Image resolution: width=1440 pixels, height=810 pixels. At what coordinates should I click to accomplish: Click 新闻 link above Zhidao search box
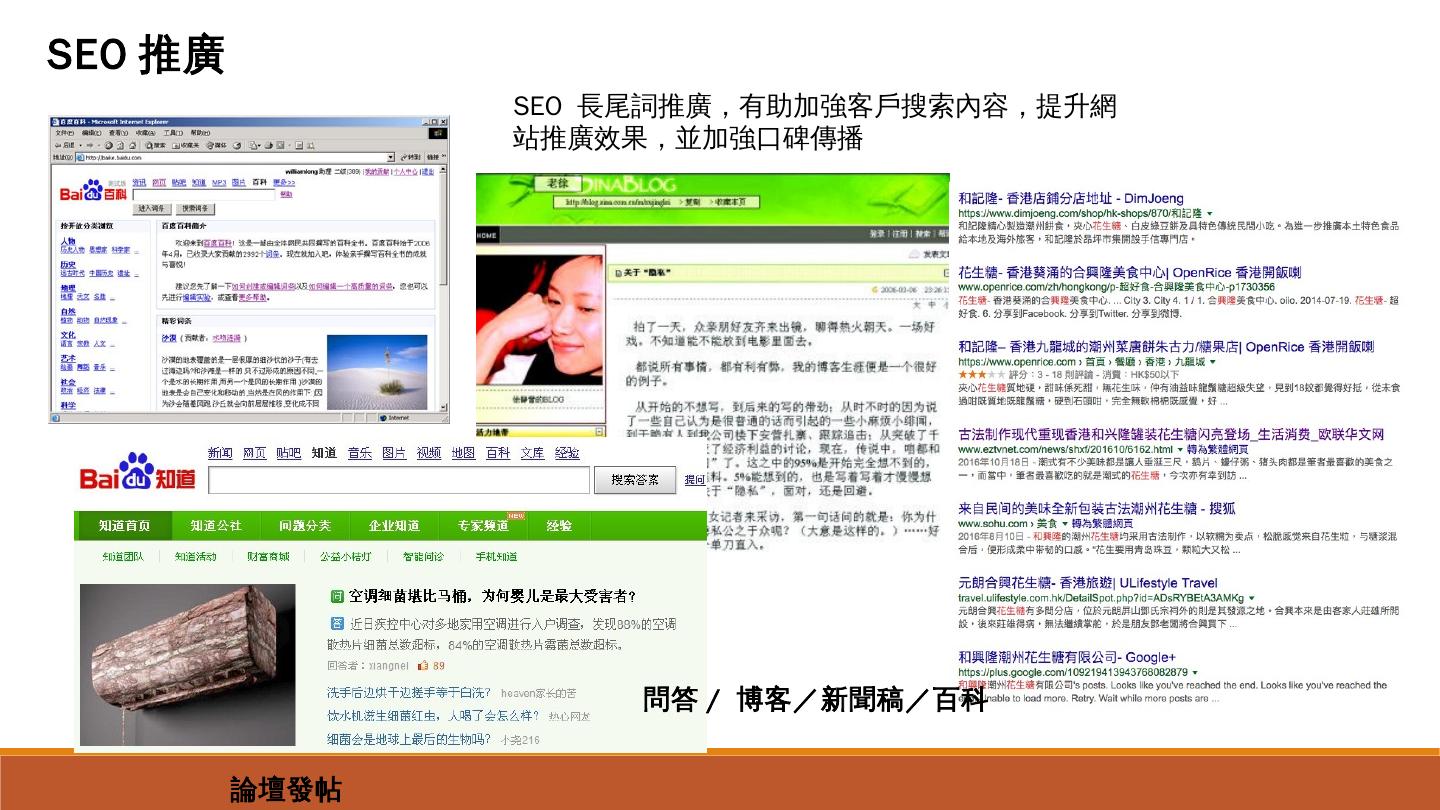click(220, 453)
